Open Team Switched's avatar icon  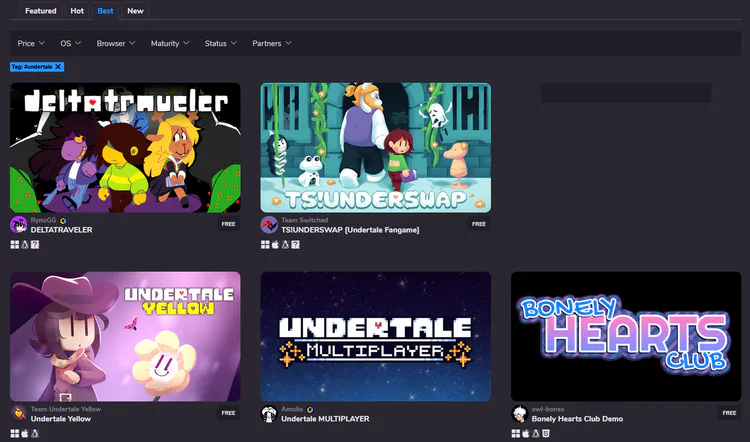click(269, 225)
